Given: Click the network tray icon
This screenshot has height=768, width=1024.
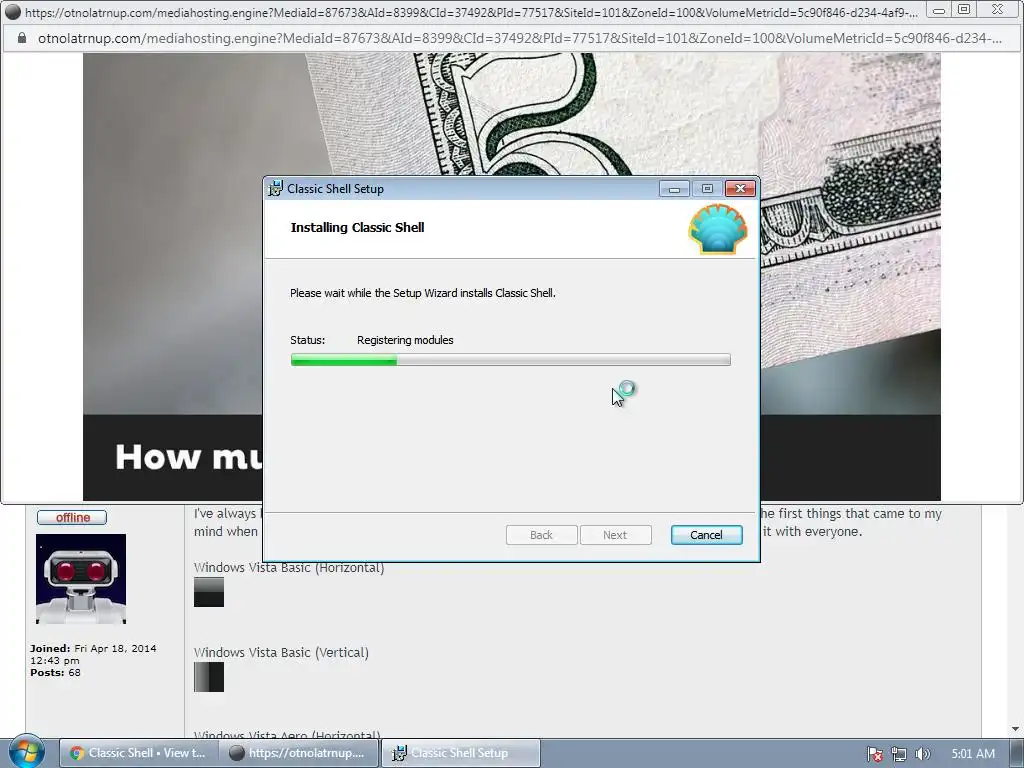Looking at the screenshot, I should (899, 754).
